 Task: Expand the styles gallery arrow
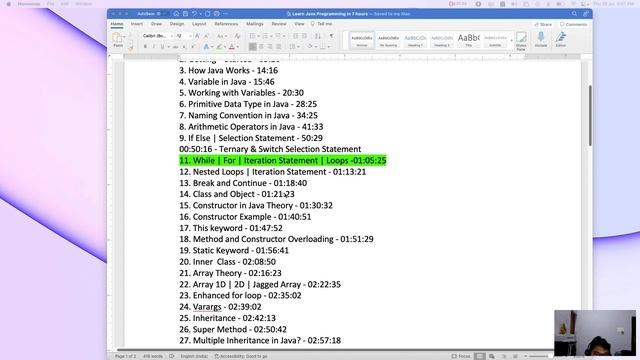(511, 40)
